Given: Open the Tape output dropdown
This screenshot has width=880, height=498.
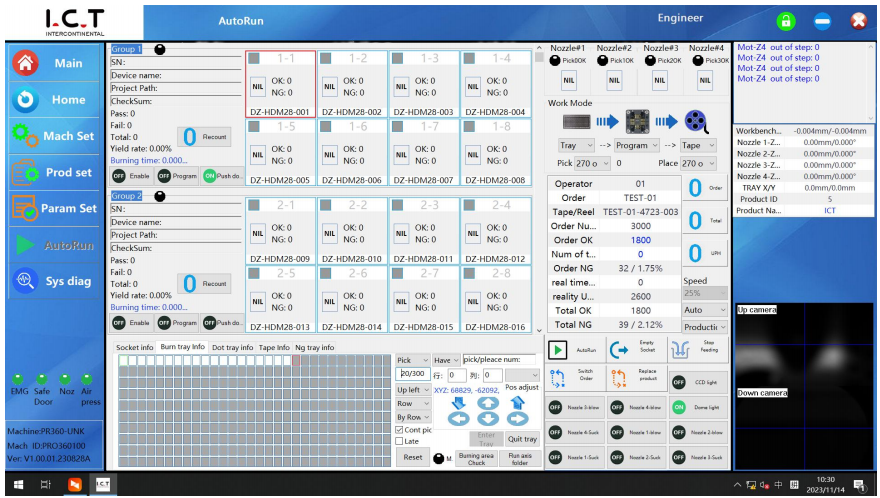Looking at the screenshot, I should (x=698, y=145).
